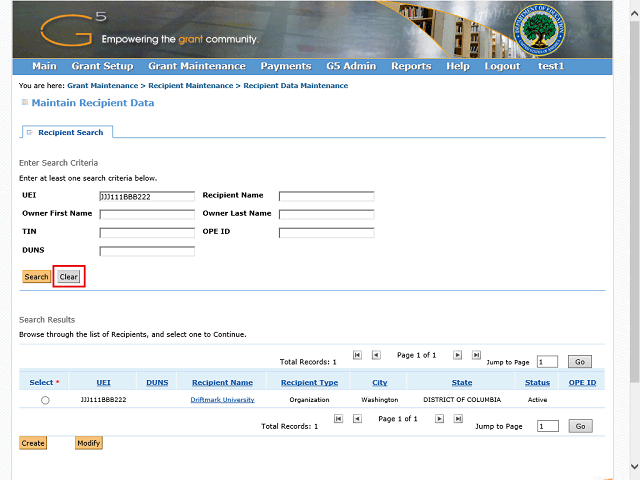Sort results by State column

(x=462, y=382)
